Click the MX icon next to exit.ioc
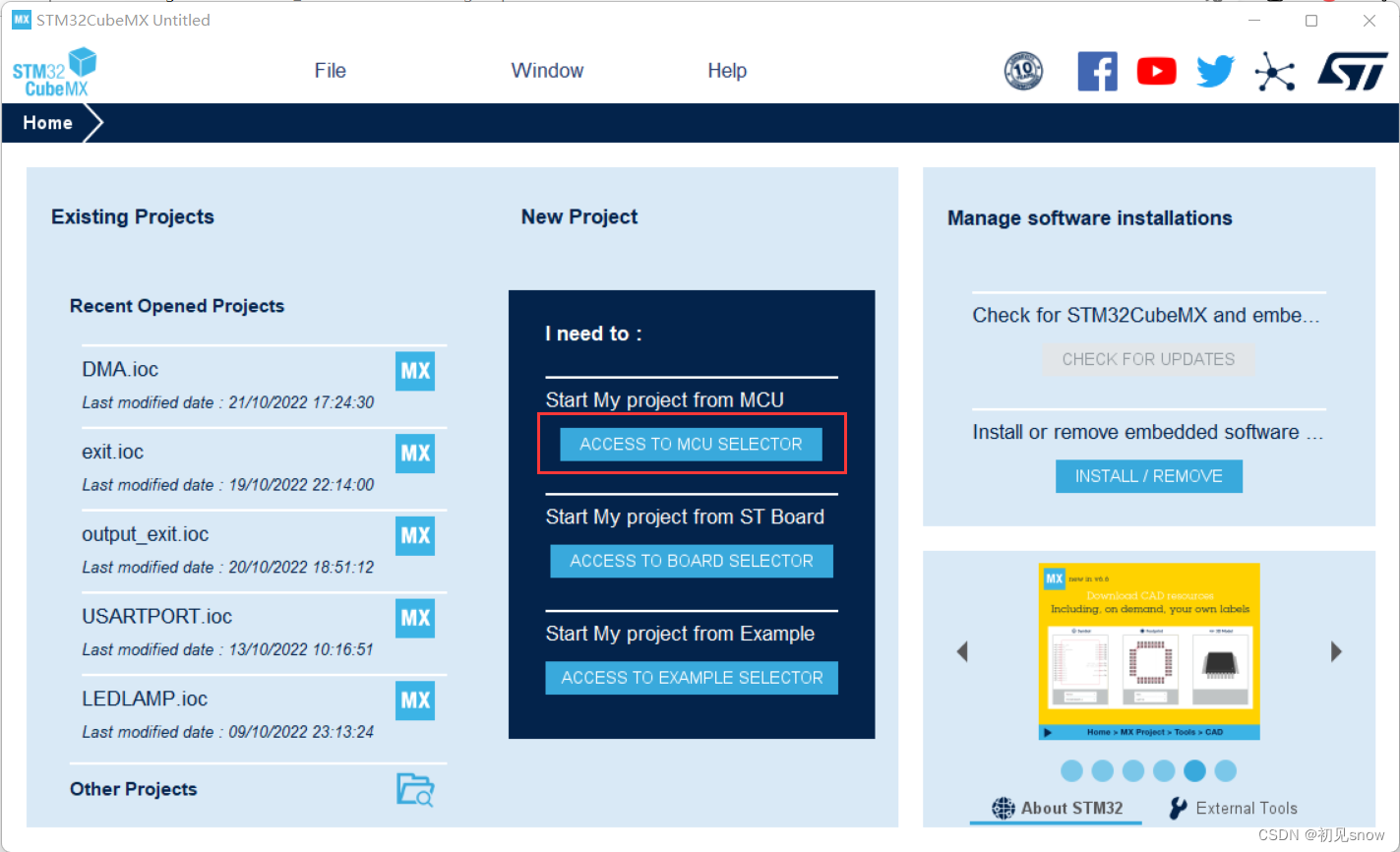1400x852 pixels. [415, 454]
